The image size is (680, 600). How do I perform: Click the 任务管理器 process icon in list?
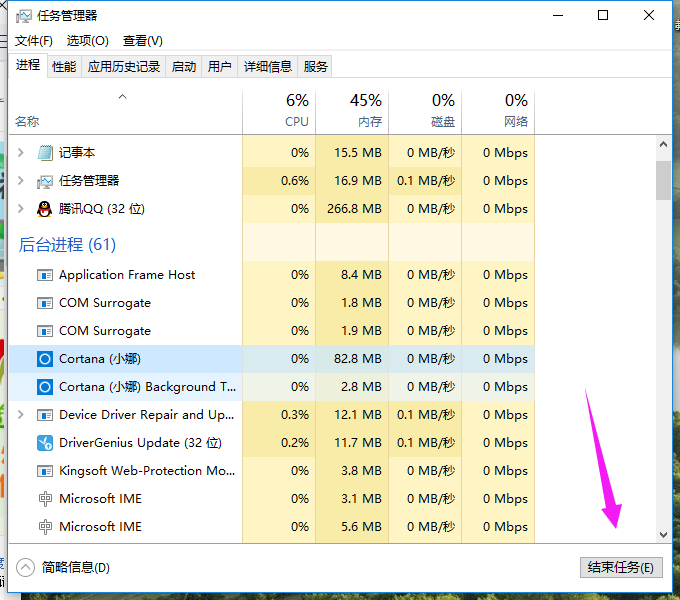[44, 181]
